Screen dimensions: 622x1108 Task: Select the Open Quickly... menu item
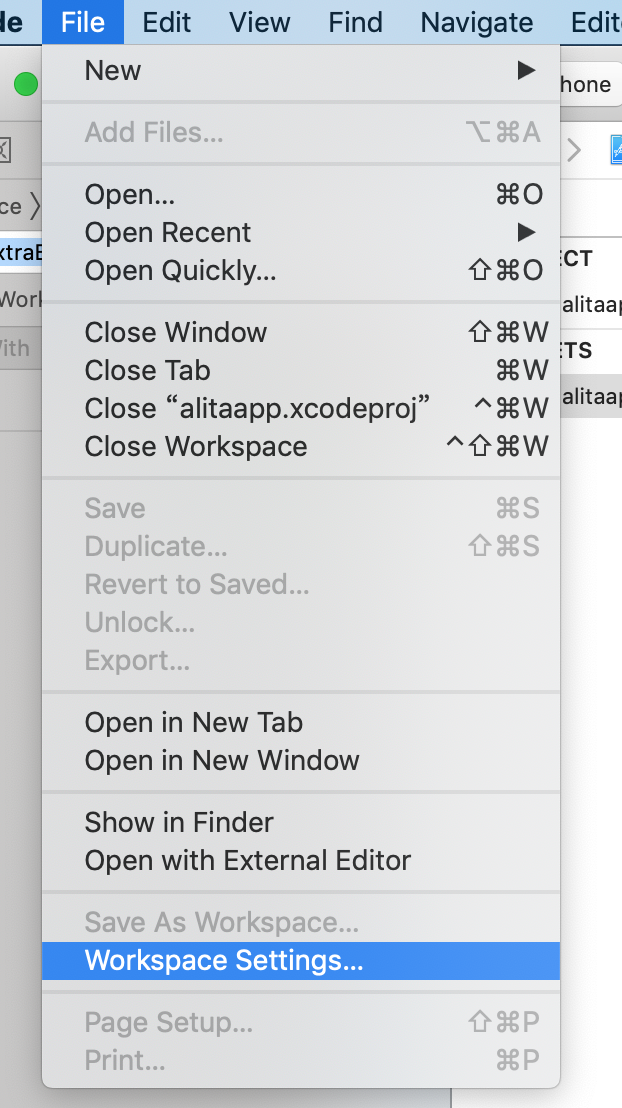pos(180,271)
